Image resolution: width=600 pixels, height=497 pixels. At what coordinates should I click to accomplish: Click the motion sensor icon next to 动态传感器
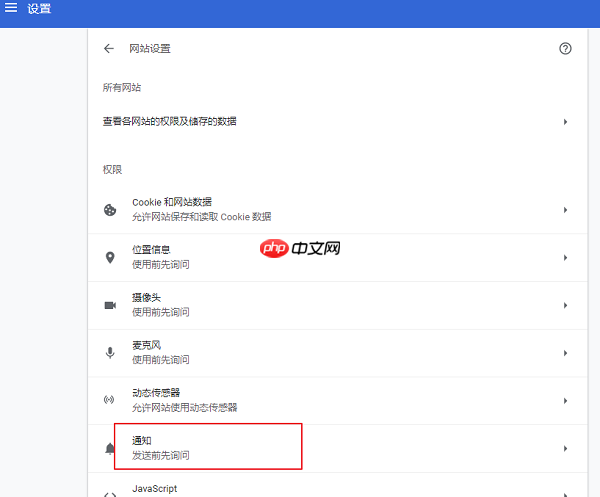(110, 400)
